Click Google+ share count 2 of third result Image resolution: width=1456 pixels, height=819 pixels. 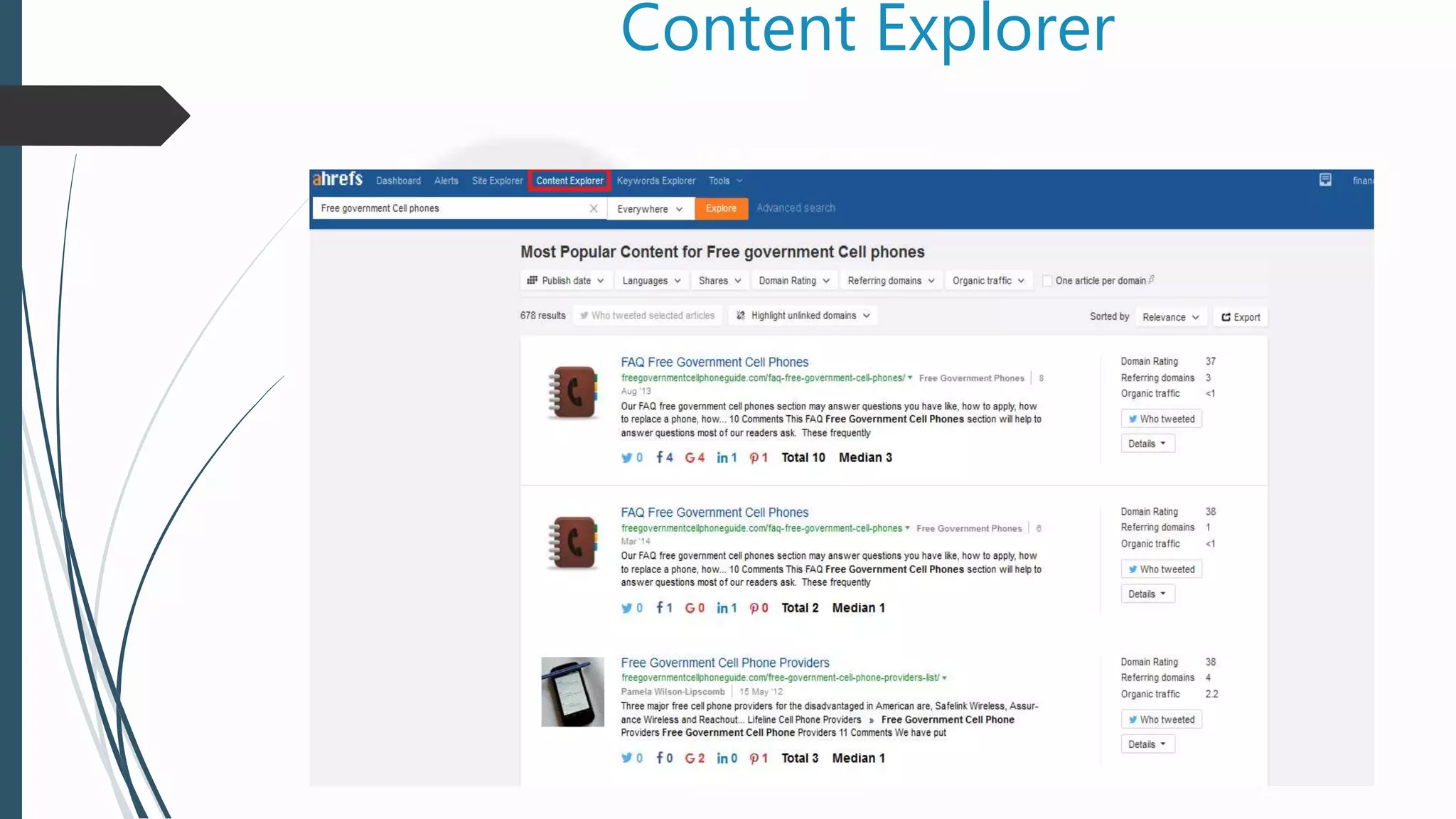(x=695, y=759)
